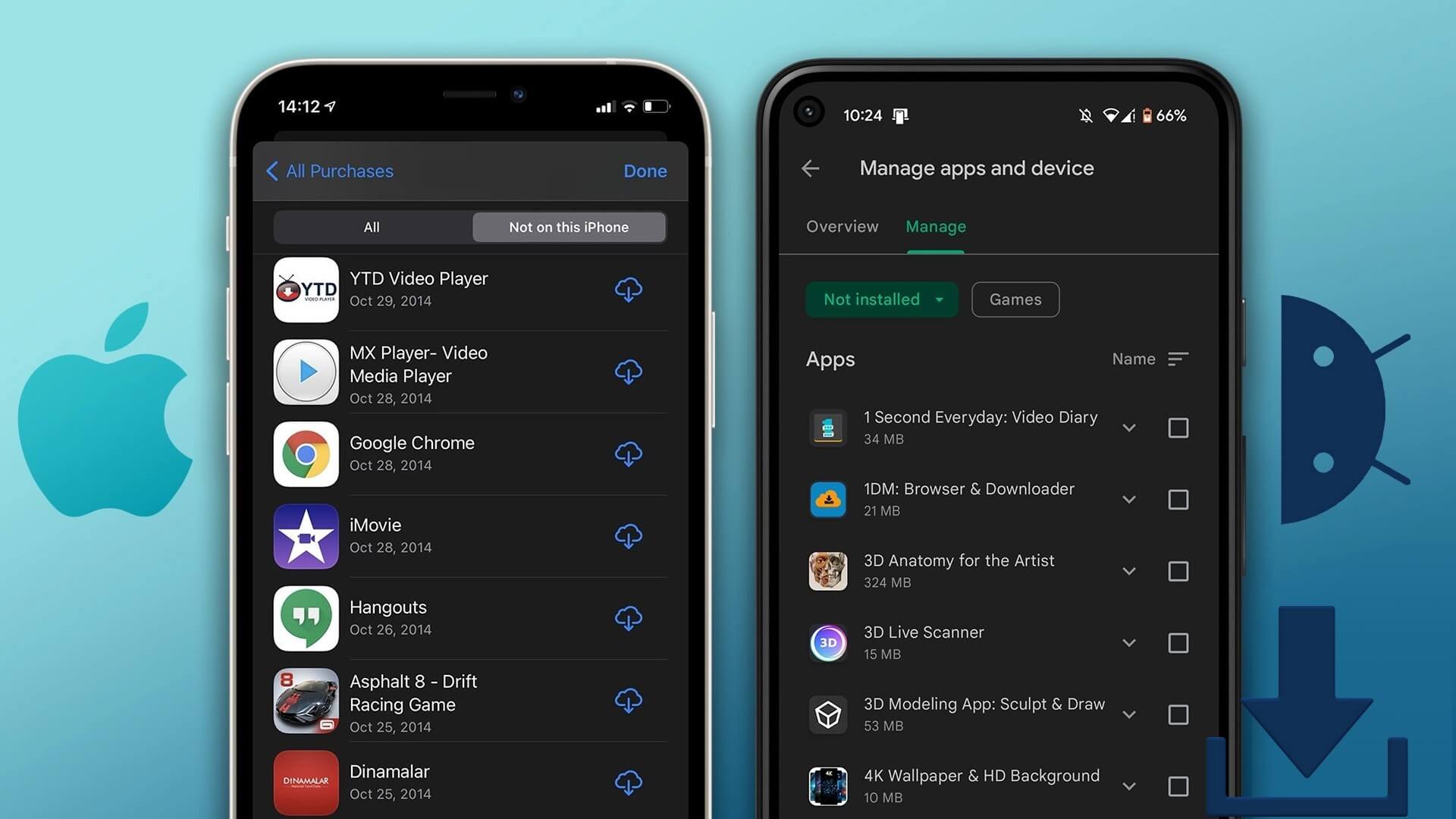
Task: Click the iMovie app icon
Action: (x=305, y=536)
